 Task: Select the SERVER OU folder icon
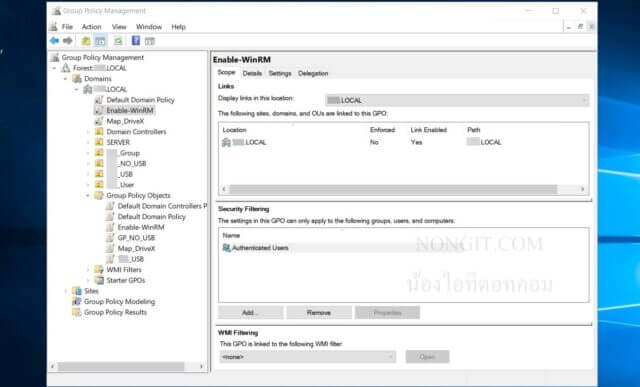click(99, 142)
